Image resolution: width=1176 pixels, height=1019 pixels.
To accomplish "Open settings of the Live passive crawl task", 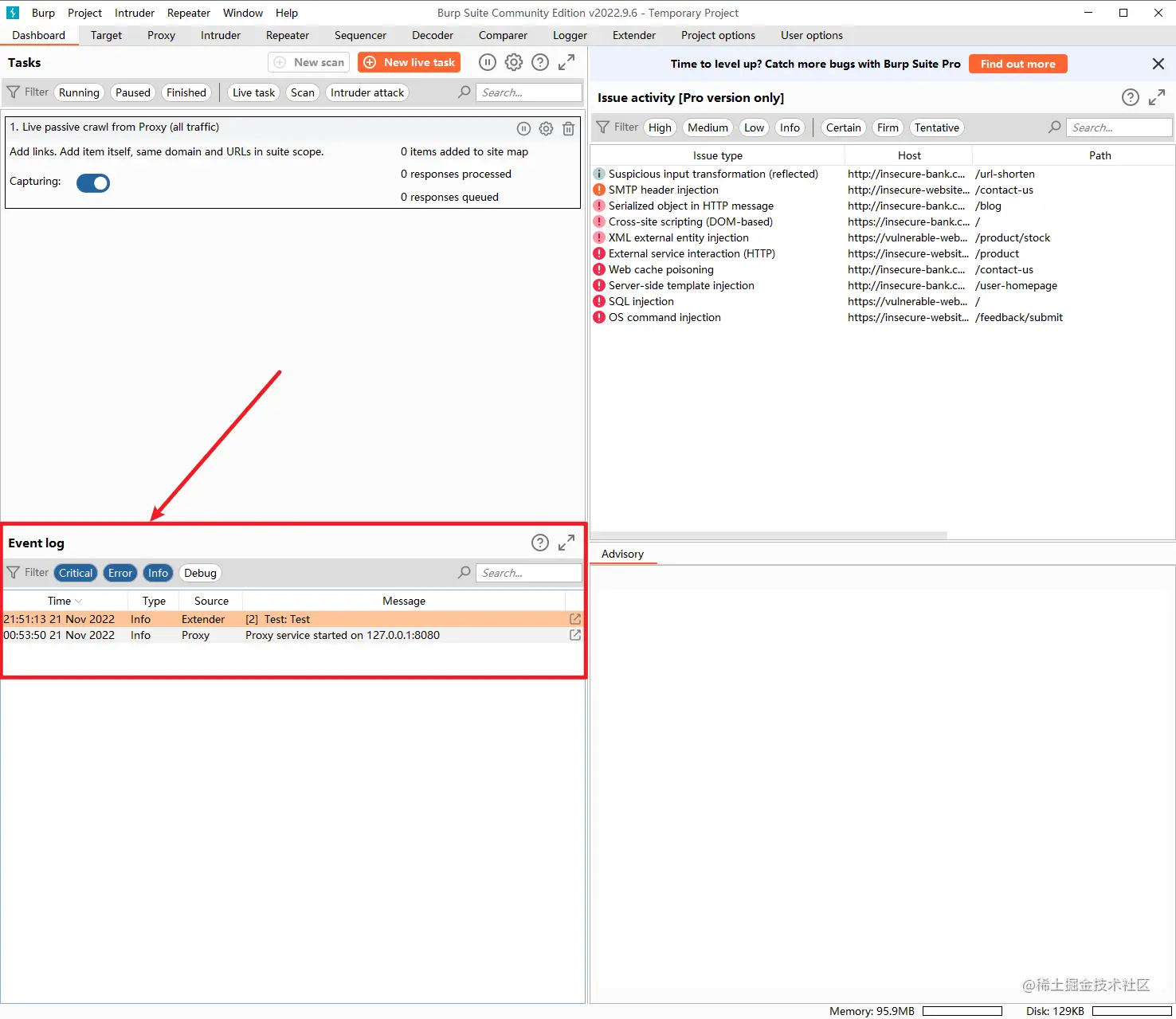I will 546,128.
